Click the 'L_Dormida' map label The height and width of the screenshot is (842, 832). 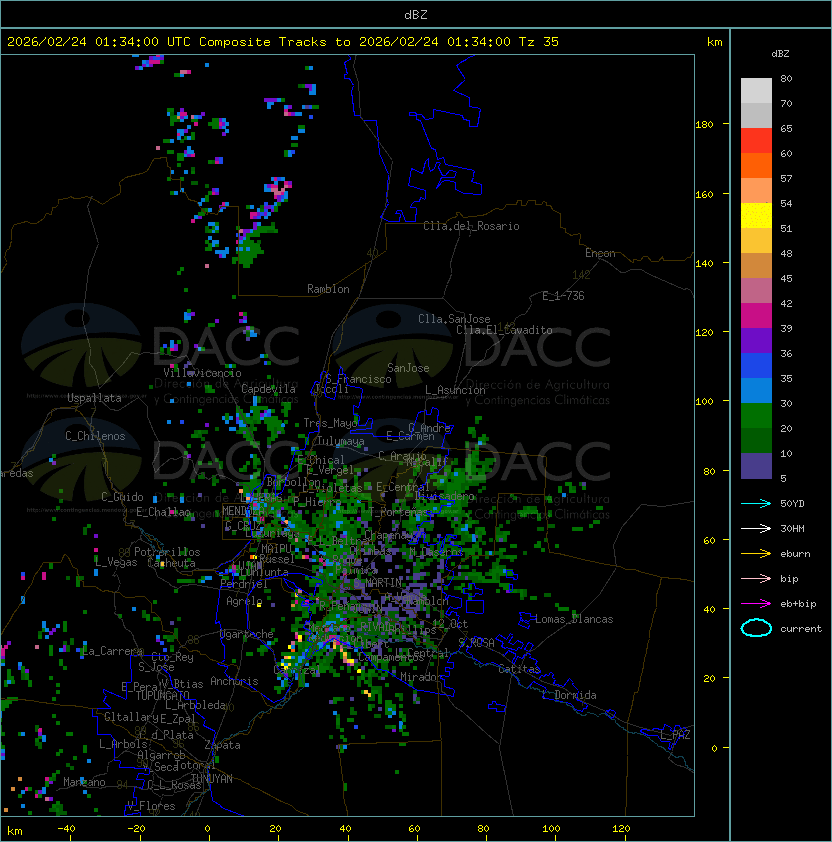(x=569, y=695)
